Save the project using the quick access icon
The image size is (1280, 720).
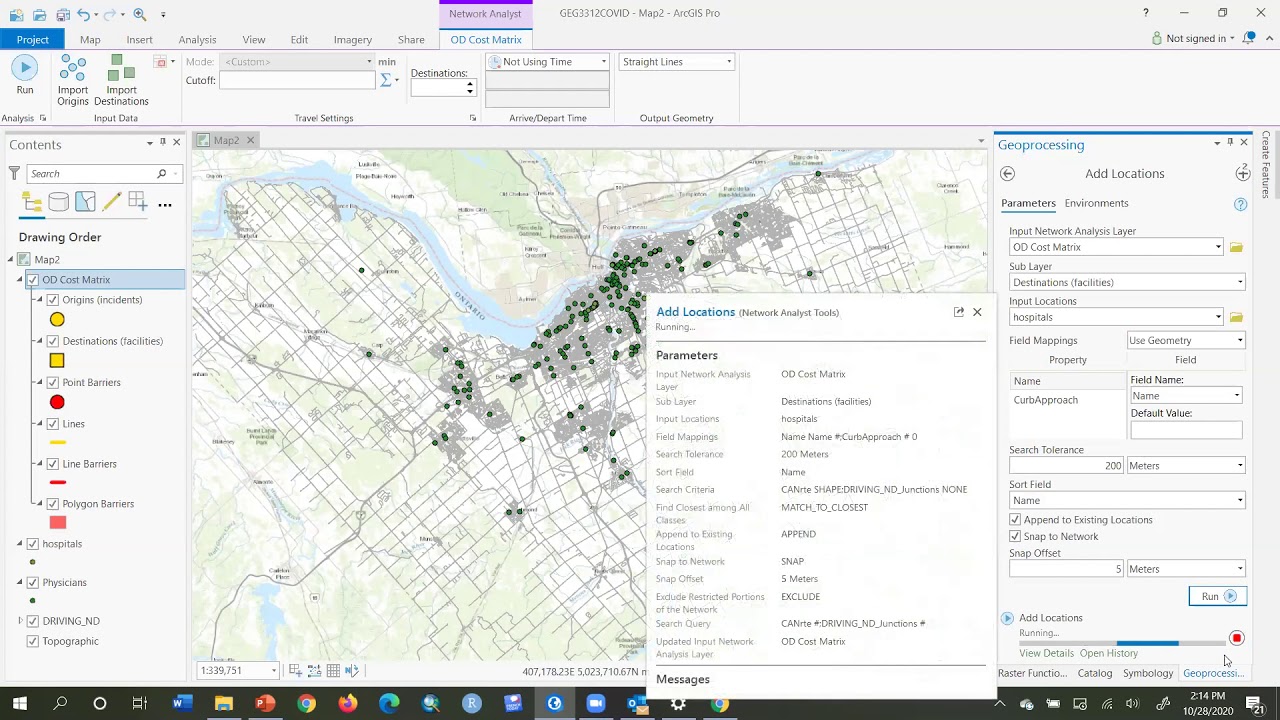[x=62, y=14]
